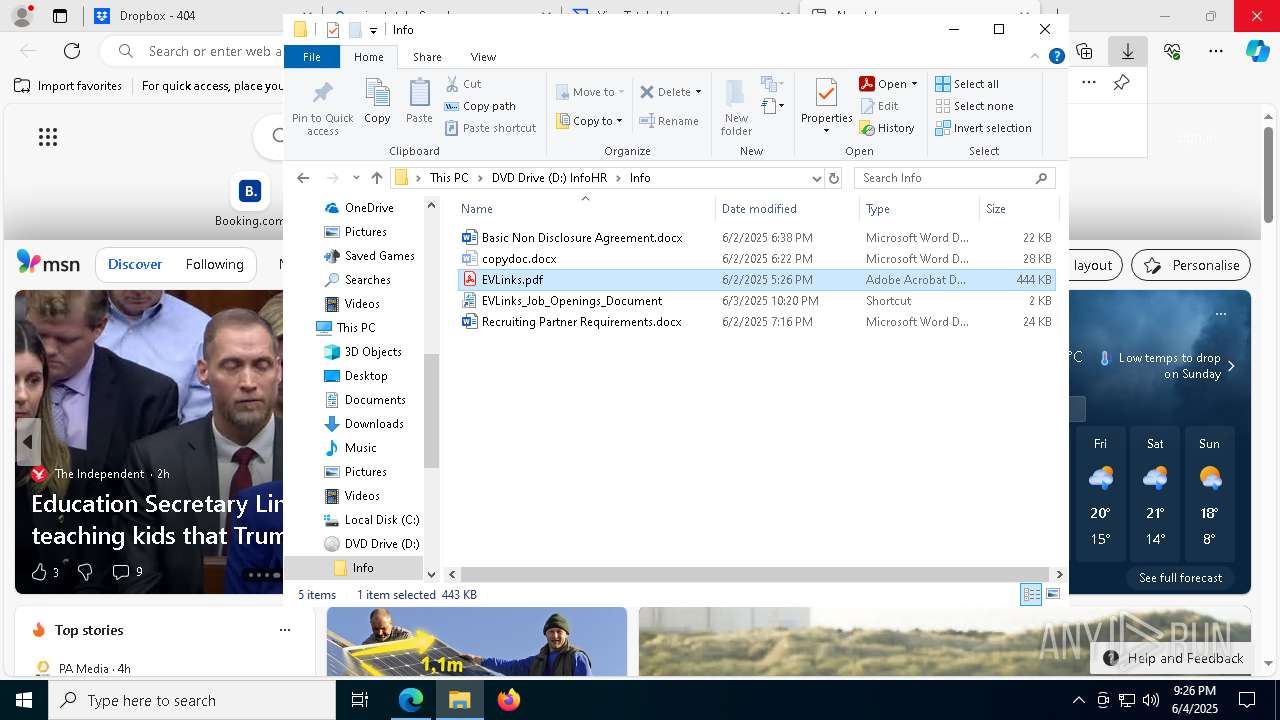Click navigation pane vertical scrollbar
The height and width of the screenshot is (720, 1280).
tap(432, 411)
